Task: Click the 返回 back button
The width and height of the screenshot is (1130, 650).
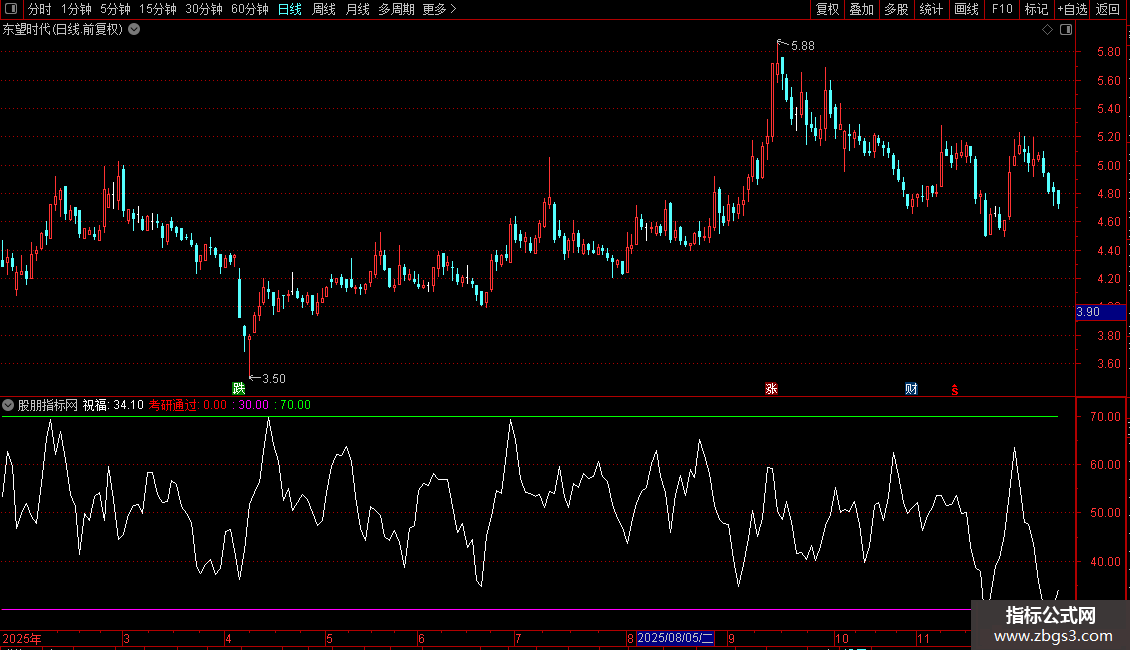Action: pos(1108,9)
